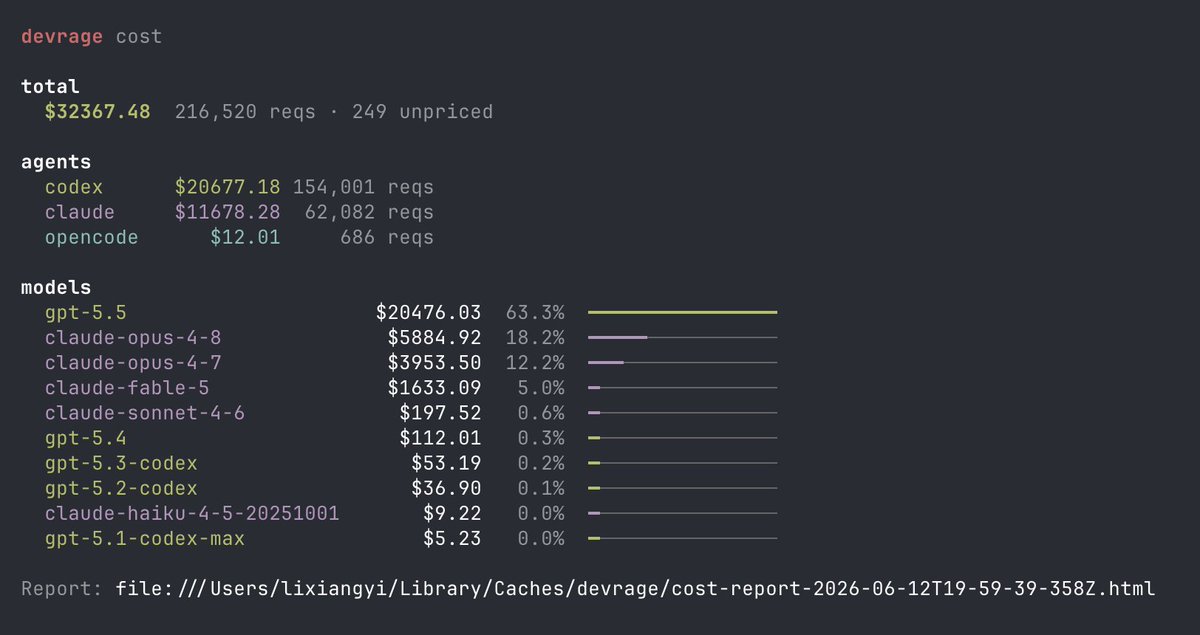Screen dimensions: 1200x635
Task: Click the $112.01 cost value
Action: pyautogui.click(x=440, y=438)
